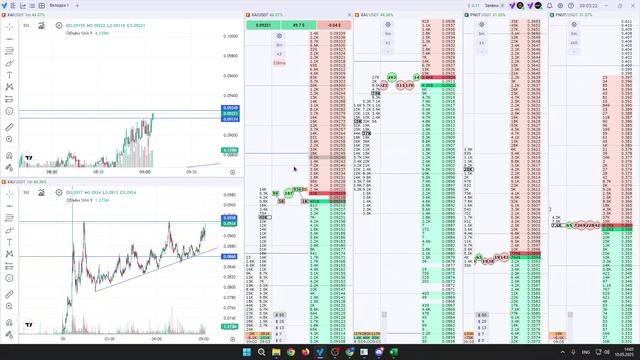Close first XAIUSDT order book panel
The width and height of the screenshot is (640, 360).
click(349, 15)
